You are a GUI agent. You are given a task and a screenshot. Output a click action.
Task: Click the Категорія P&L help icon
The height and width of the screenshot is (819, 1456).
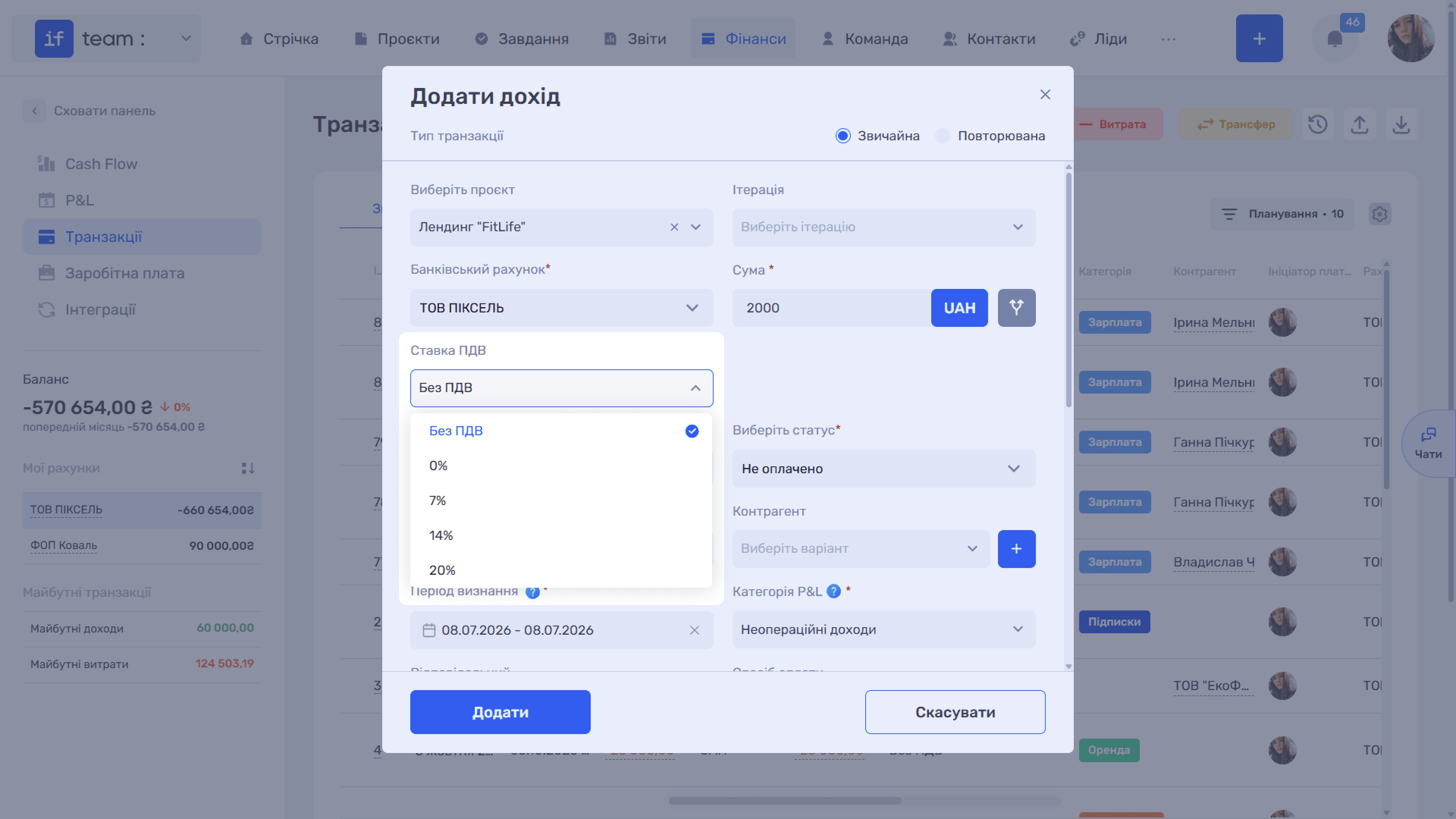coord(833,591)
